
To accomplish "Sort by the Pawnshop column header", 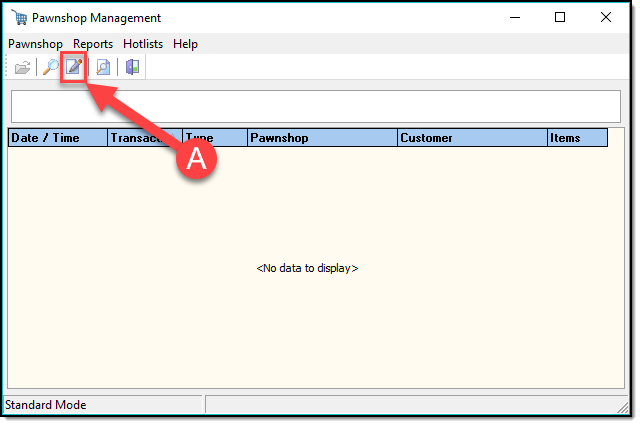I will 322,138.
